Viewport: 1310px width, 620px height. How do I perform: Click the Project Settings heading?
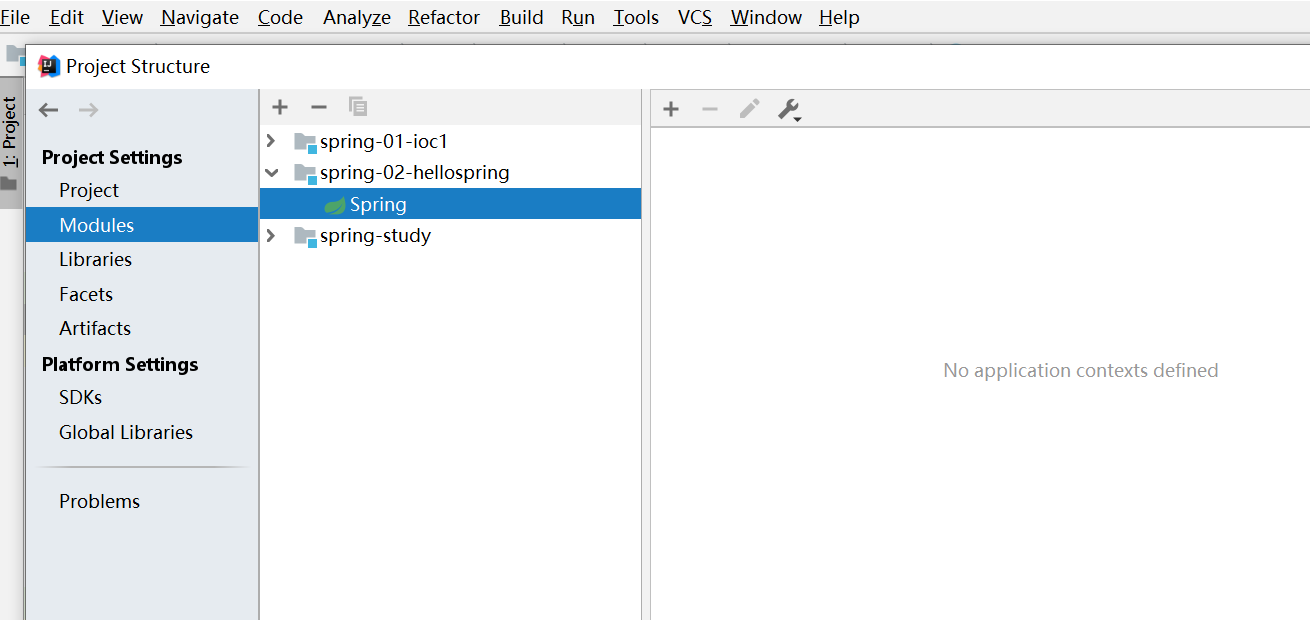(112, 157)
